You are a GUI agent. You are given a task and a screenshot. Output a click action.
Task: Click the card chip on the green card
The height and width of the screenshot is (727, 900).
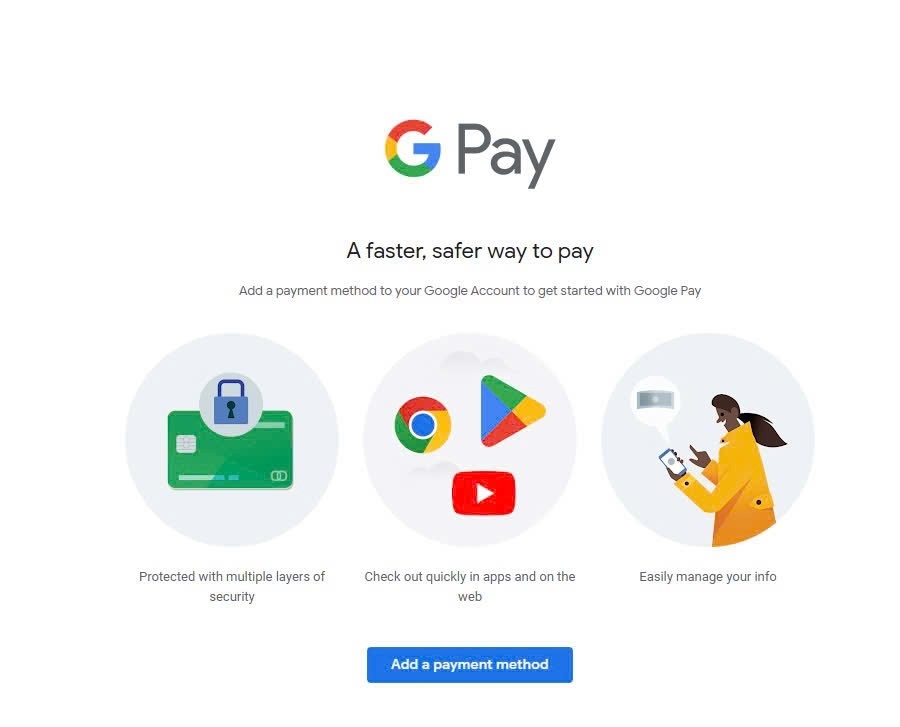(x=186, y=444)
